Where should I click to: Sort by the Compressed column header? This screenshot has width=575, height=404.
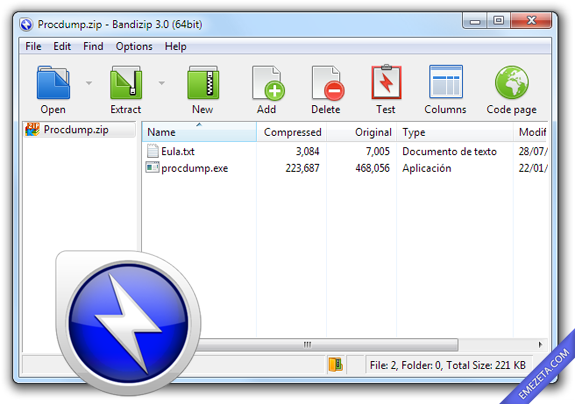point(292,132)
